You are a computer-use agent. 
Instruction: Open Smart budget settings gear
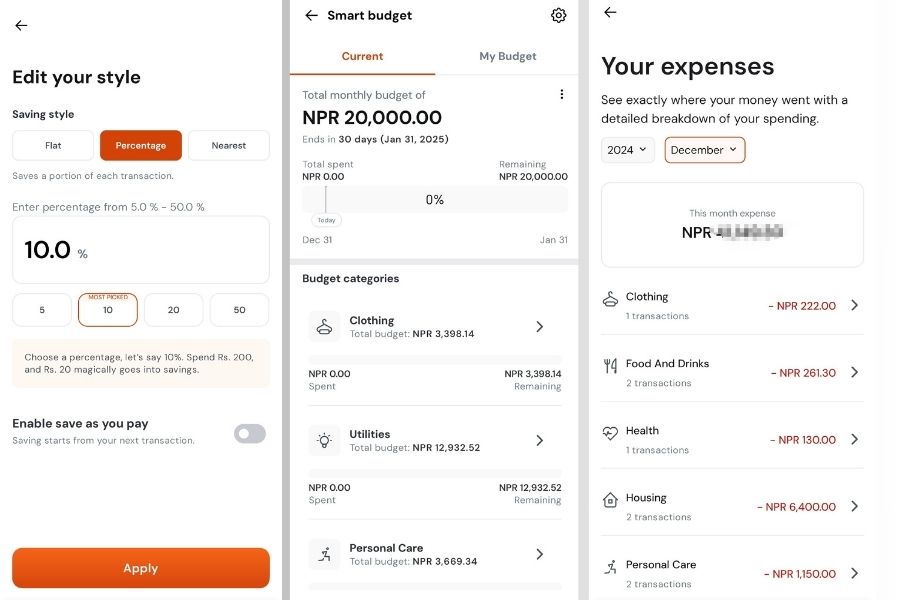(559, 15)
